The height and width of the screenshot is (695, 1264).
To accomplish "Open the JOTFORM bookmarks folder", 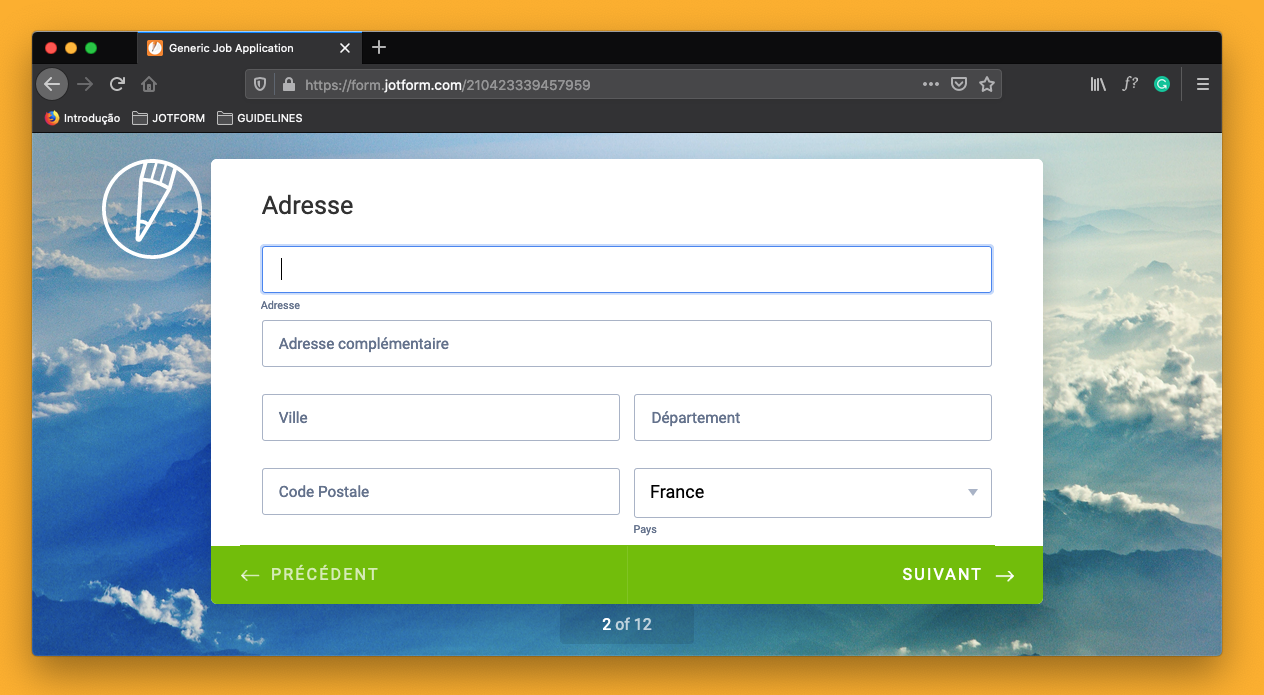I will pos(168,118).
